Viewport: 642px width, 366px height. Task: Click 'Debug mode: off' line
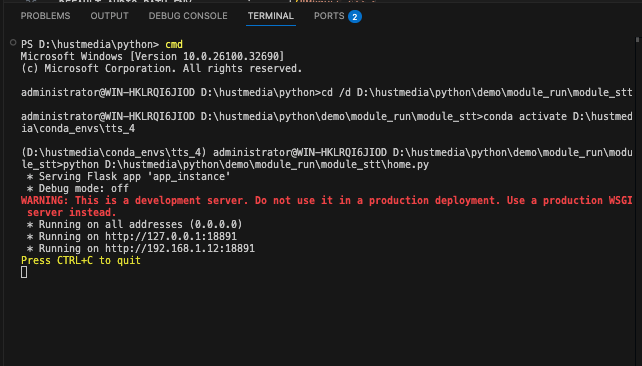[x=78, y=189]
